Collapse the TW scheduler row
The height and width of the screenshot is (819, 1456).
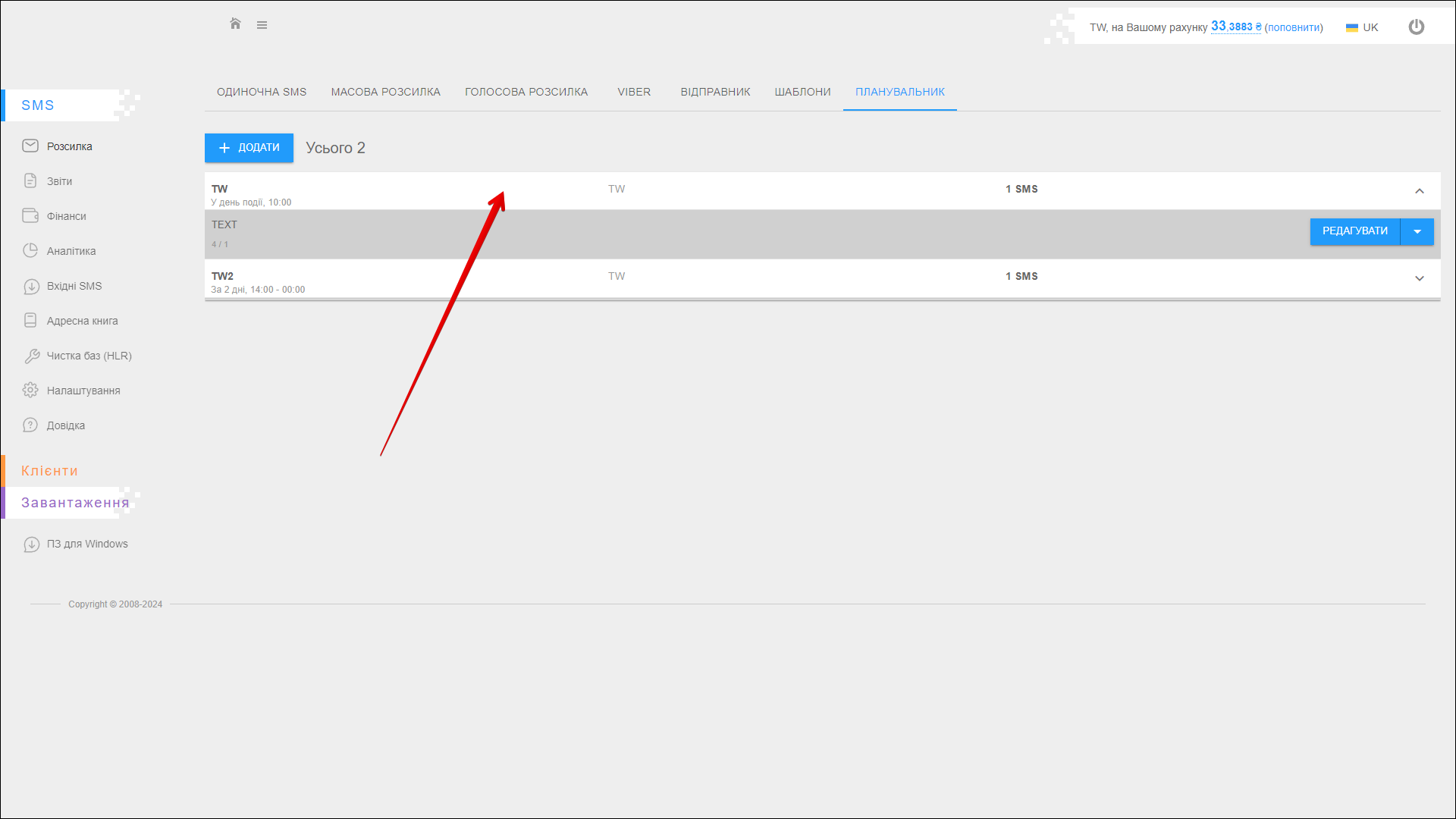click(1419, 191)
